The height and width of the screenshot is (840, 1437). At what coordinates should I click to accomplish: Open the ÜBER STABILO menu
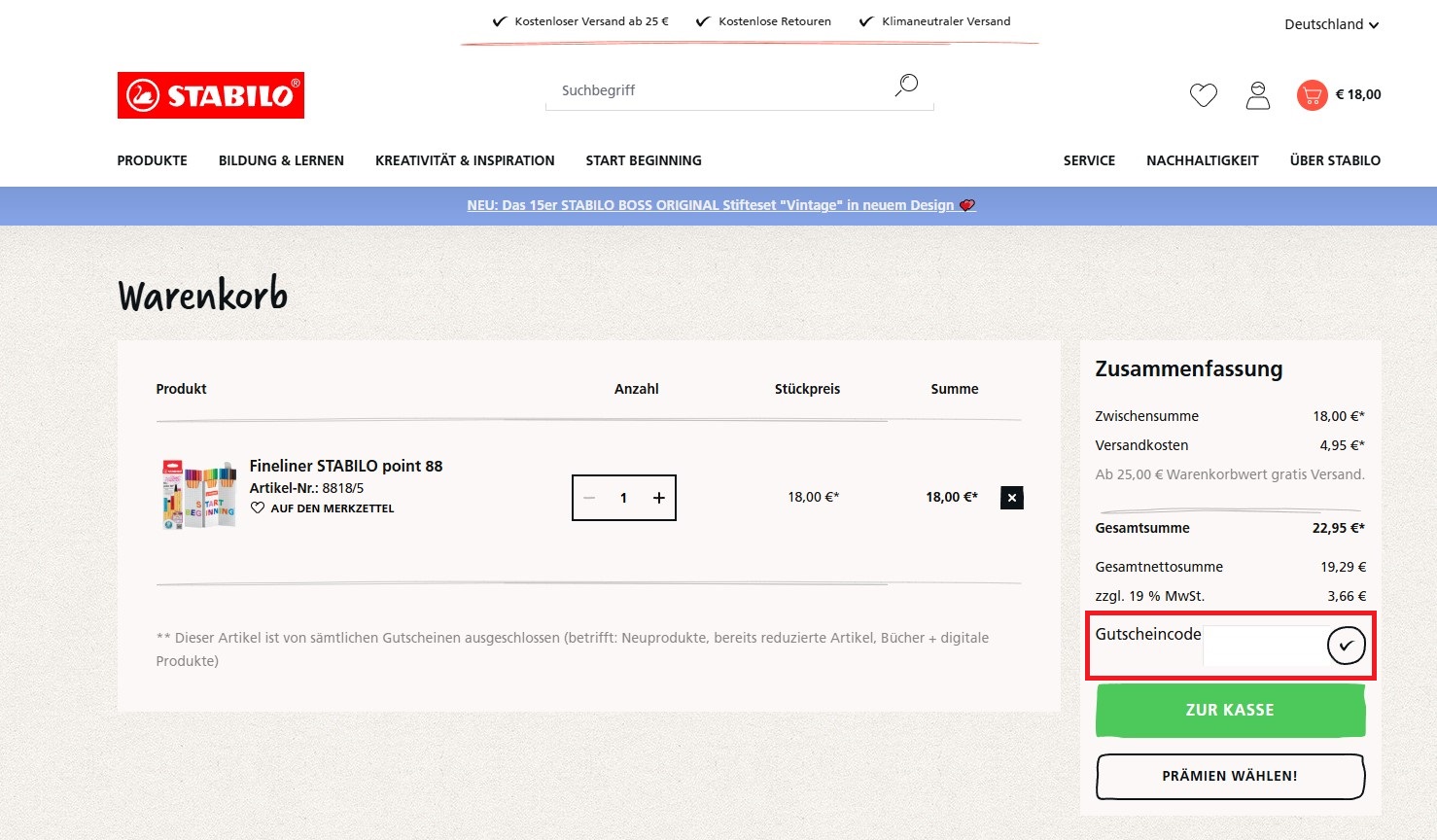coord(1335,160)
